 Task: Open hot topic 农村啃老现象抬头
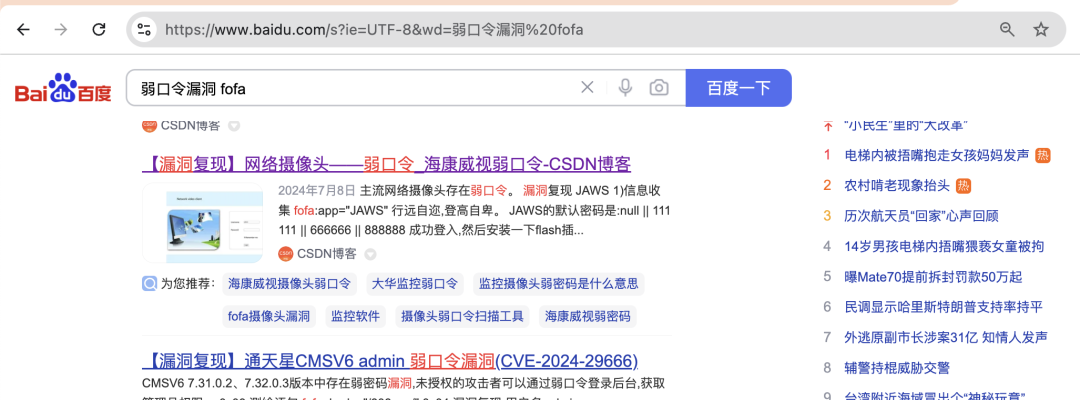pos(897,185)
